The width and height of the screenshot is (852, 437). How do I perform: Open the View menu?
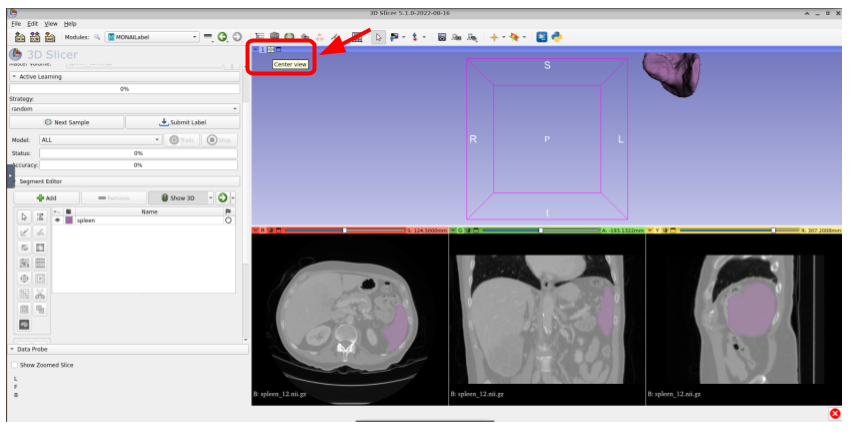50,23
